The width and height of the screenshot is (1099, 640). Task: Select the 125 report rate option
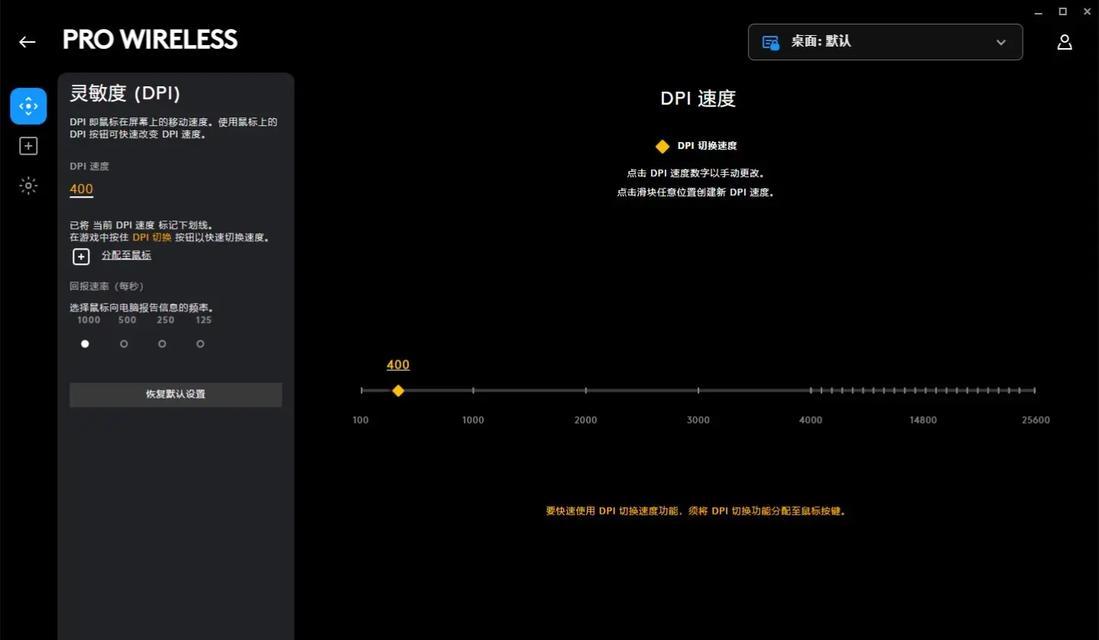pyautogui.click(x=200, y=343)
